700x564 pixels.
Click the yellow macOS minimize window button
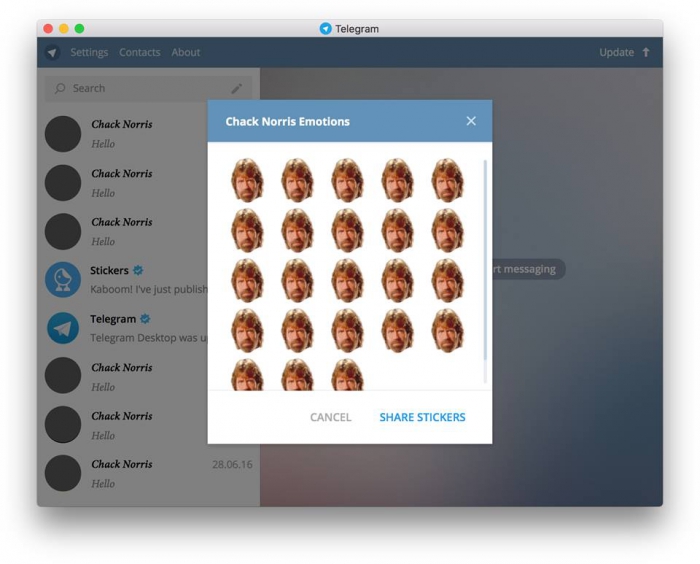tap(64, 29)
